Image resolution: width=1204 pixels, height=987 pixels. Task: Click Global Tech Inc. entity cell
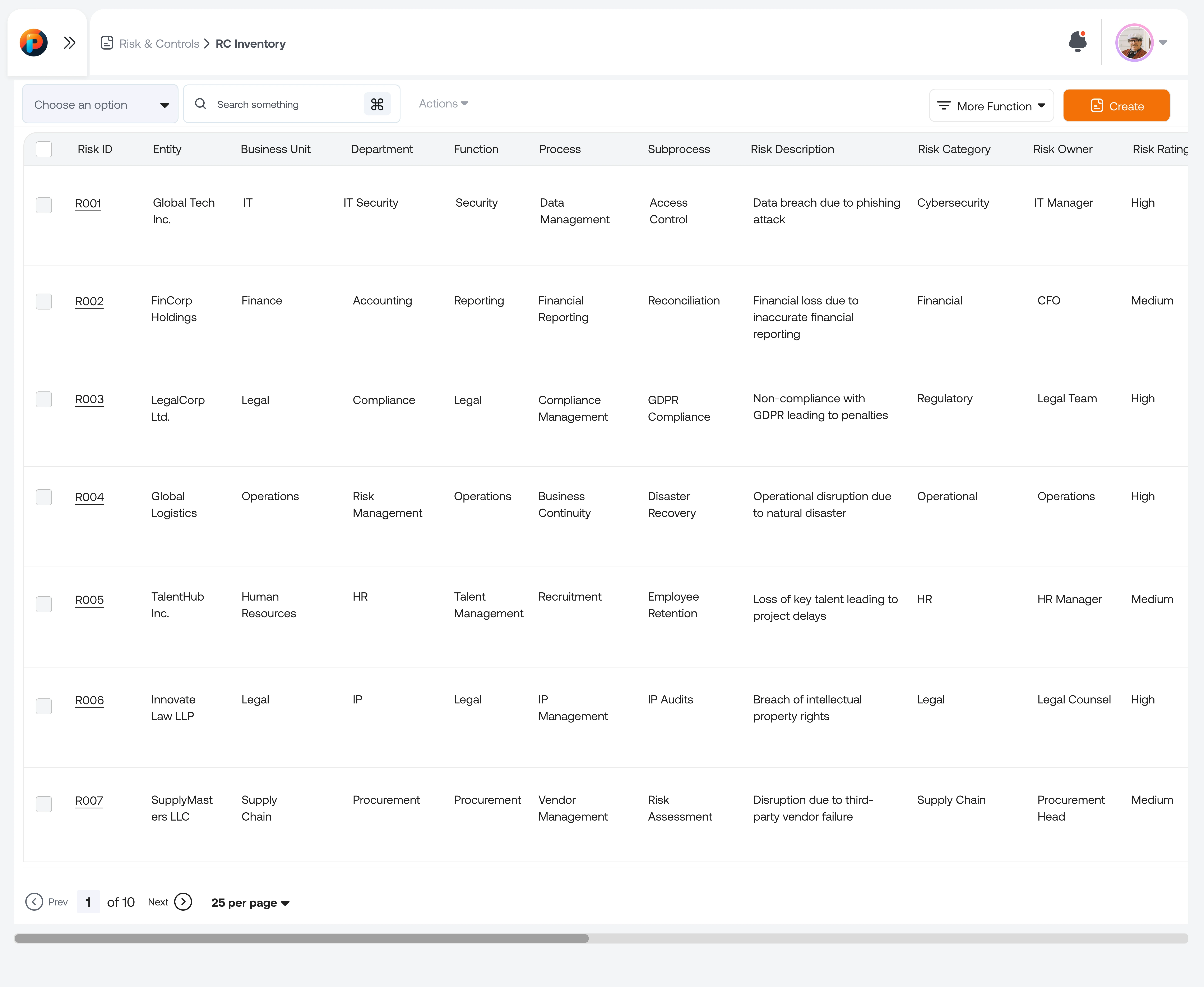point(184,211)
